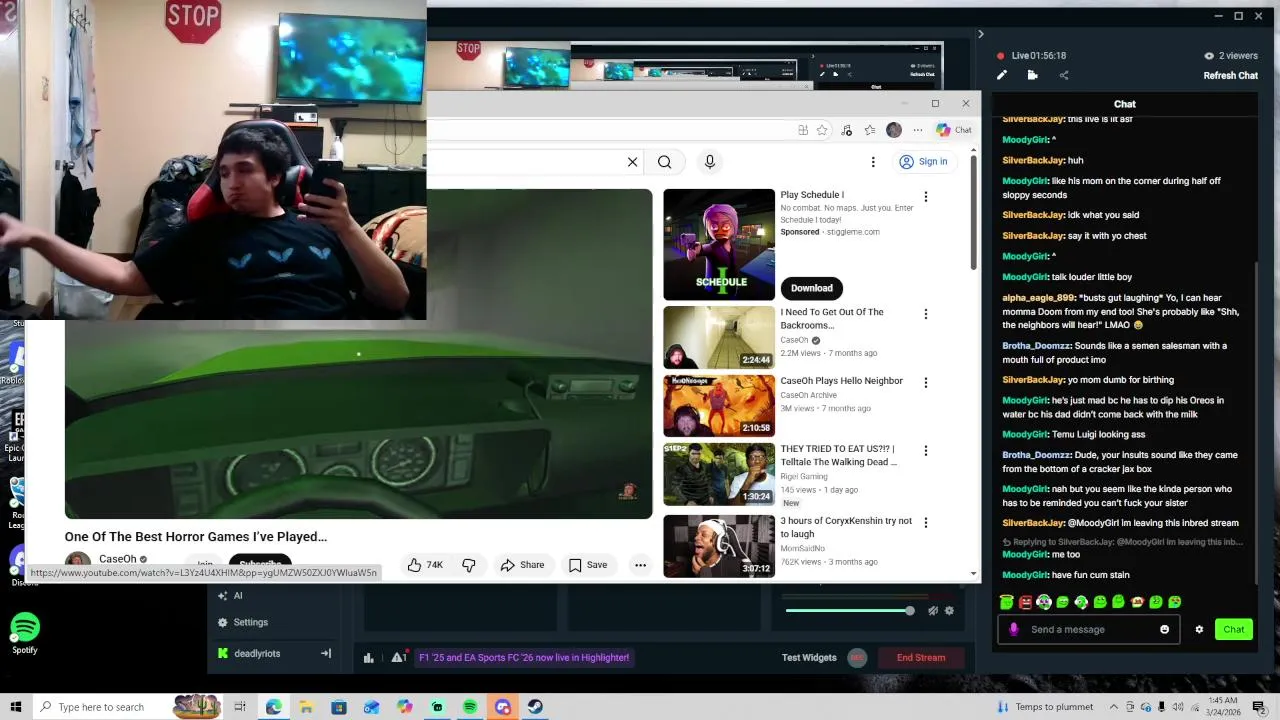The height and width of the screenshot is (720, 1280).
Task: Click green Chat send button
Action: 1233,629
